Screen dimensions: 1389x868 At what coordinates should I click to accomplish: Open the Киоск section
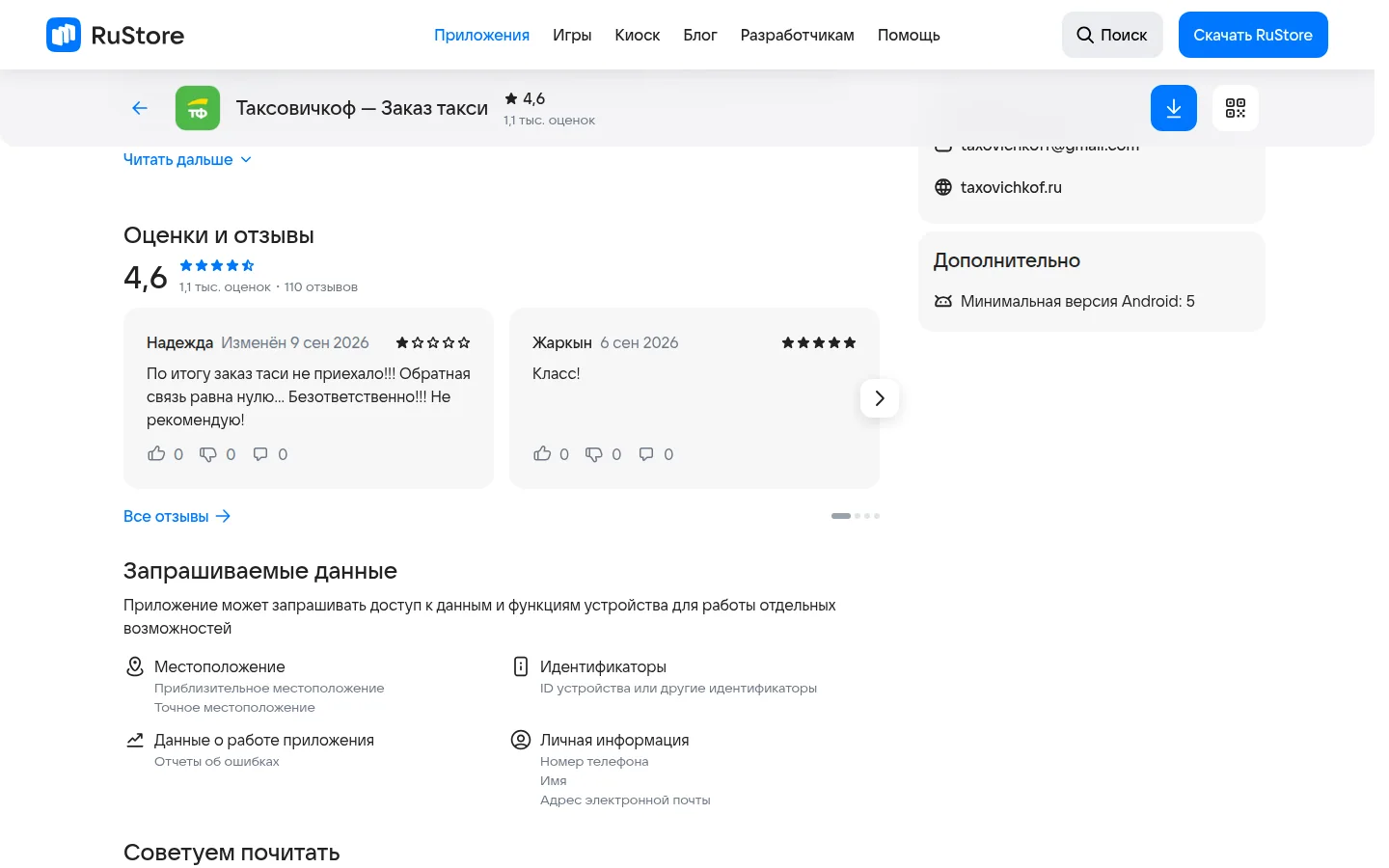[x=638, y=35]
